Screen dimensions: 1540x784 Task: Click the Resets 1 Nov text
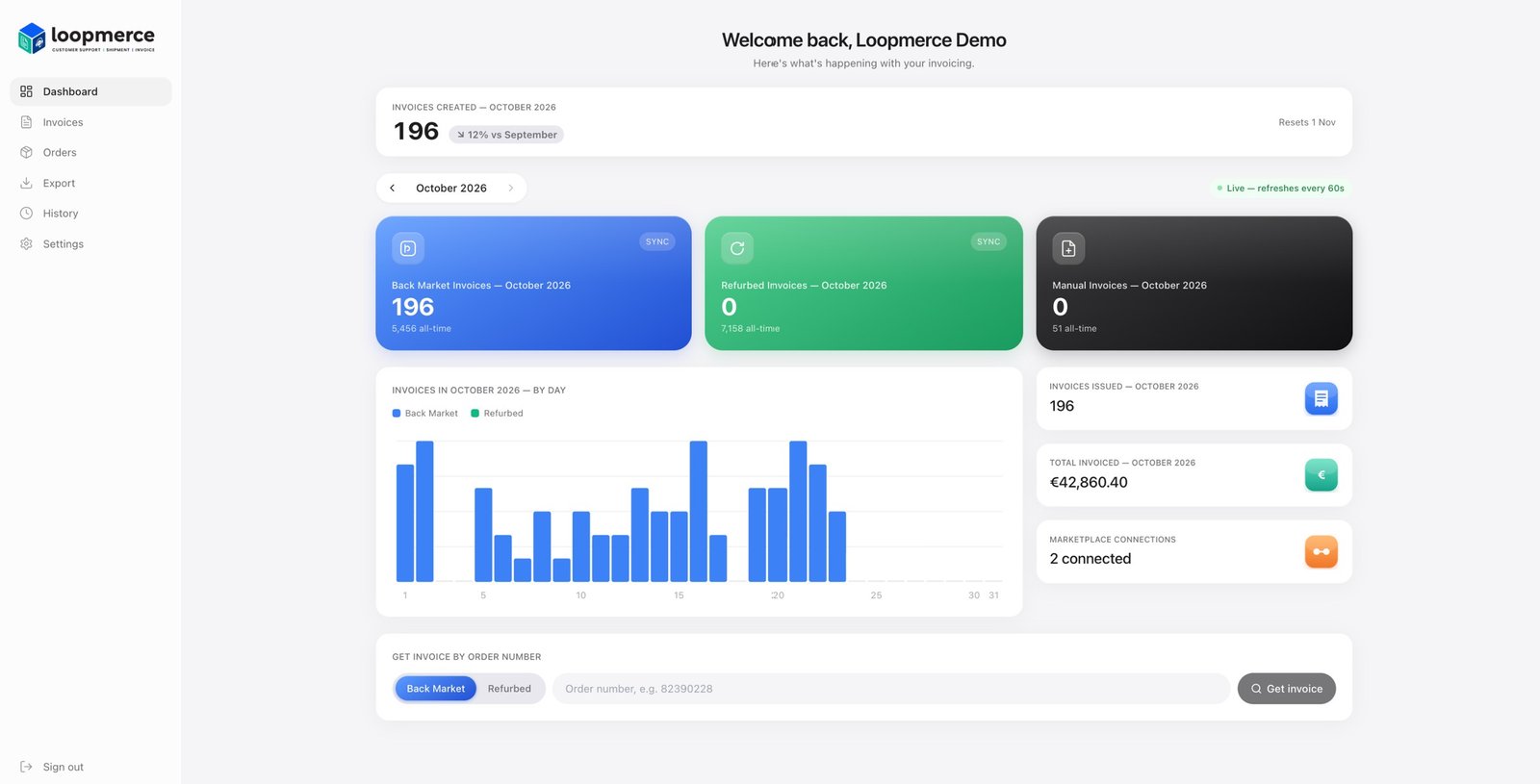click(1306, 122)
